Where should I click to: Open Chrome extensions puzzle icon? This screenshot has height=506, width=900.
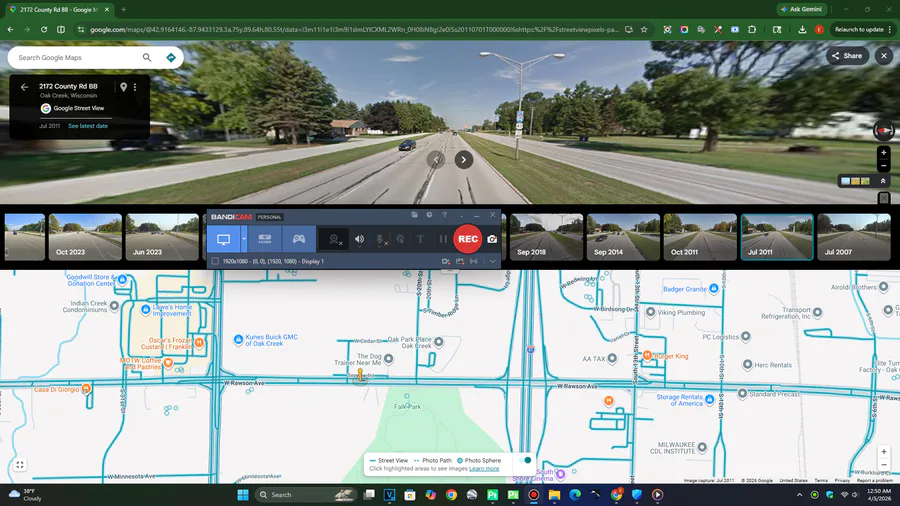[x=752, y=29]
